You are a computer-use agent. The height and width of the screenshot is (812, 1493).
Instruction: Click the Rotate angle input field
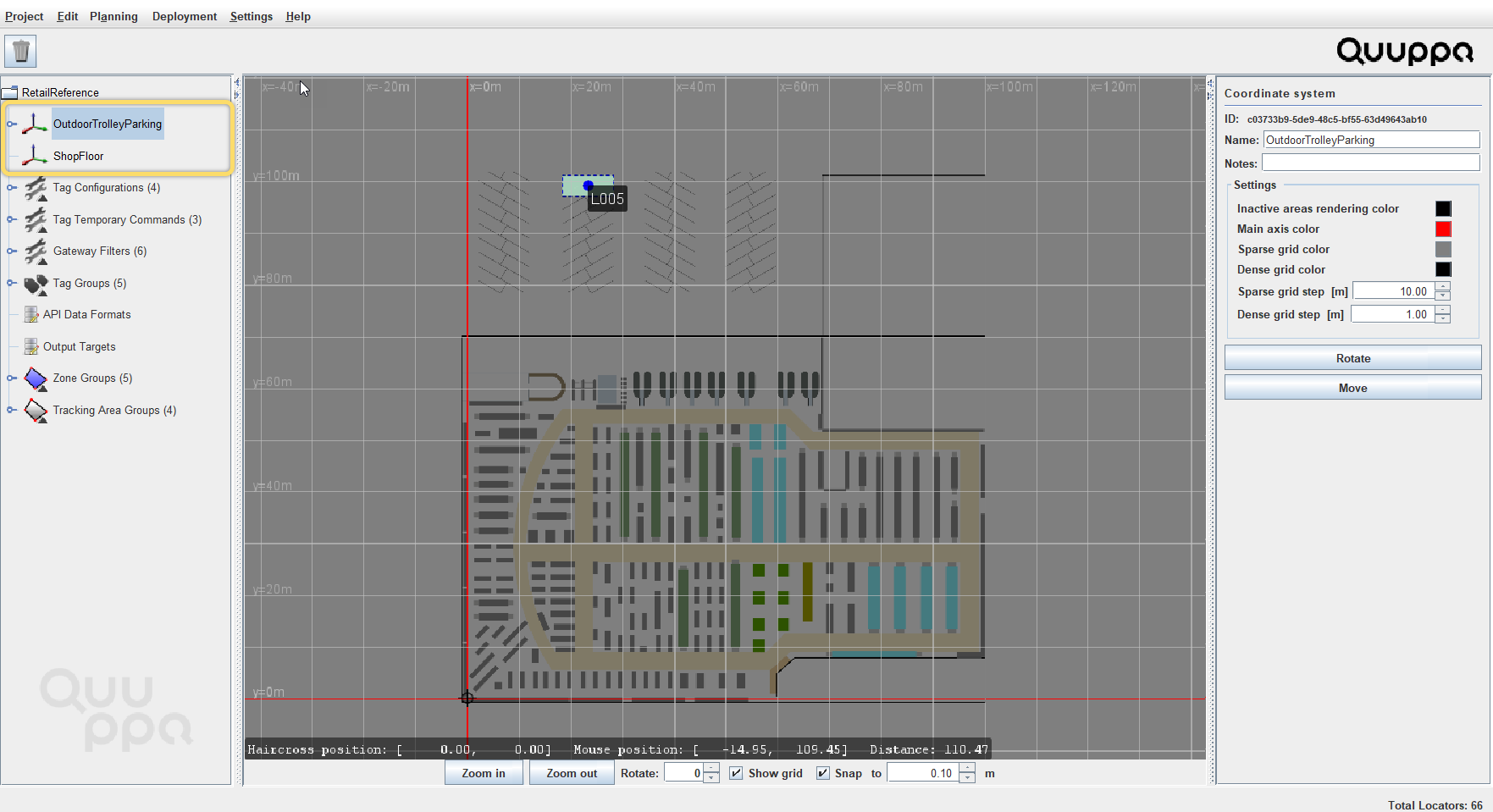point(684,773)
